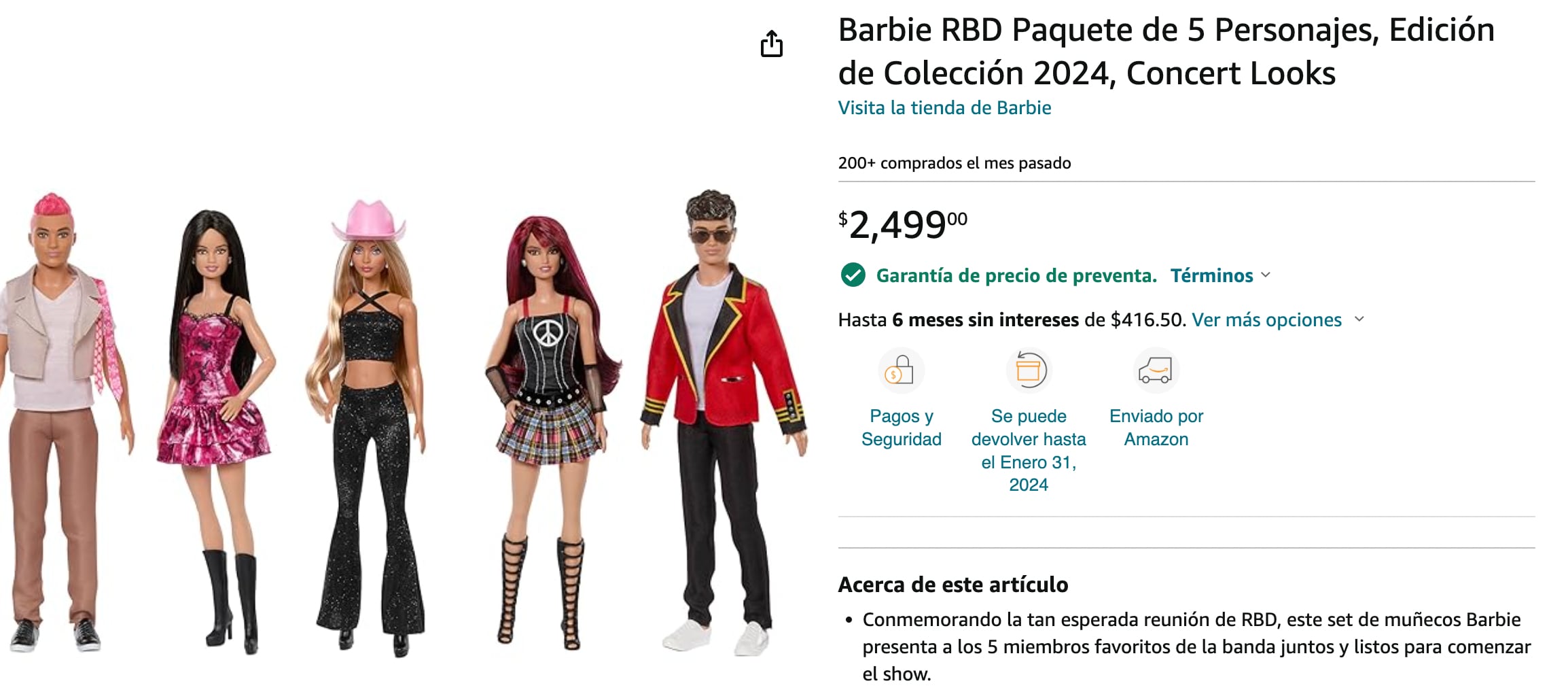Click the red-haired doll in plaid skirt
The height and width of the screenshot is (692, 1568).
(550, 432)
